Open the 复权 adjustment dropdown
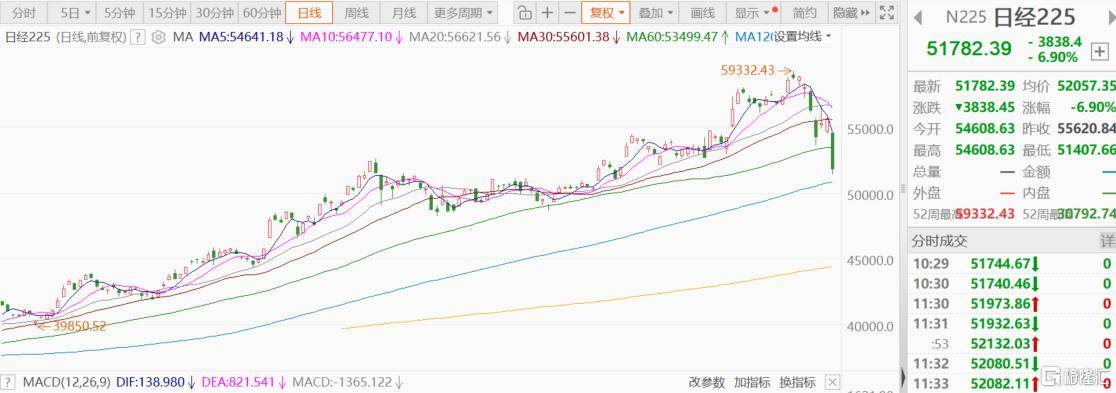1116x393 pixels. (605, 13)
